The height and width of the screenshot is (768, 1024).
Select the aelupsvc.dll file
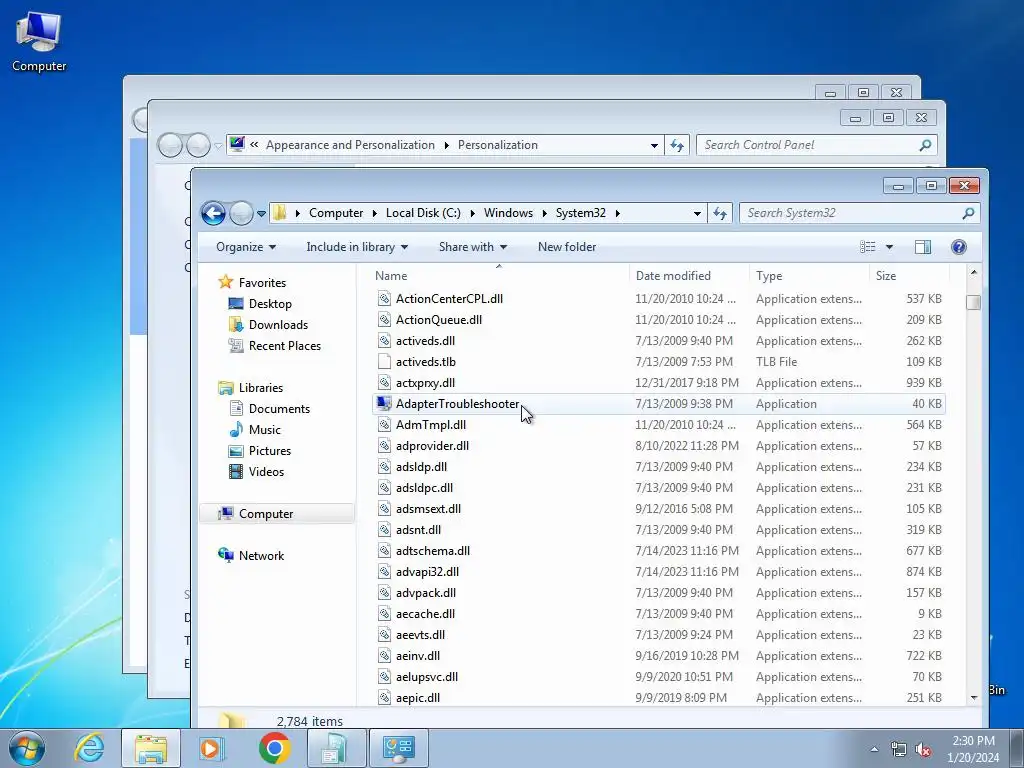[426, 677]
